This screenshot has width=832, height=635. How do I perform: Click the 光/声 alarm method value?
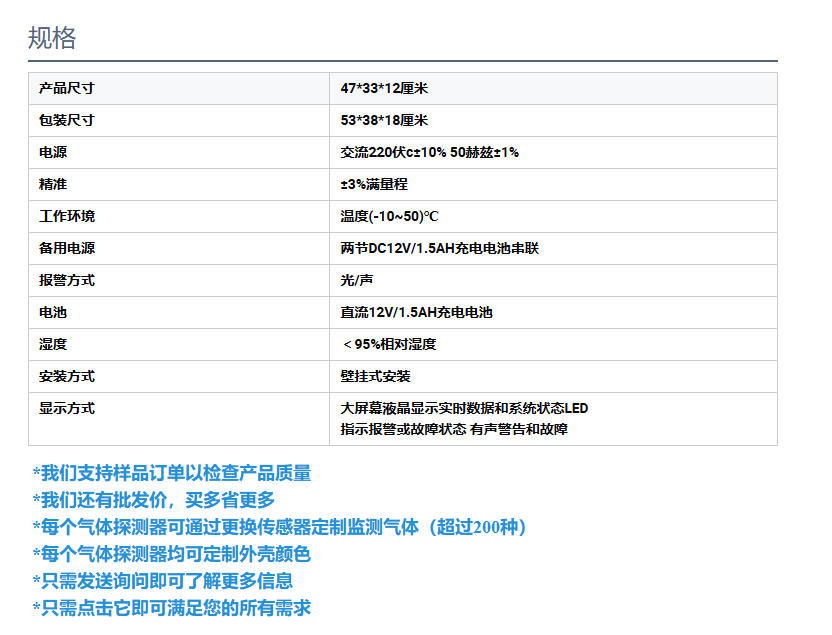click(357, 280)
